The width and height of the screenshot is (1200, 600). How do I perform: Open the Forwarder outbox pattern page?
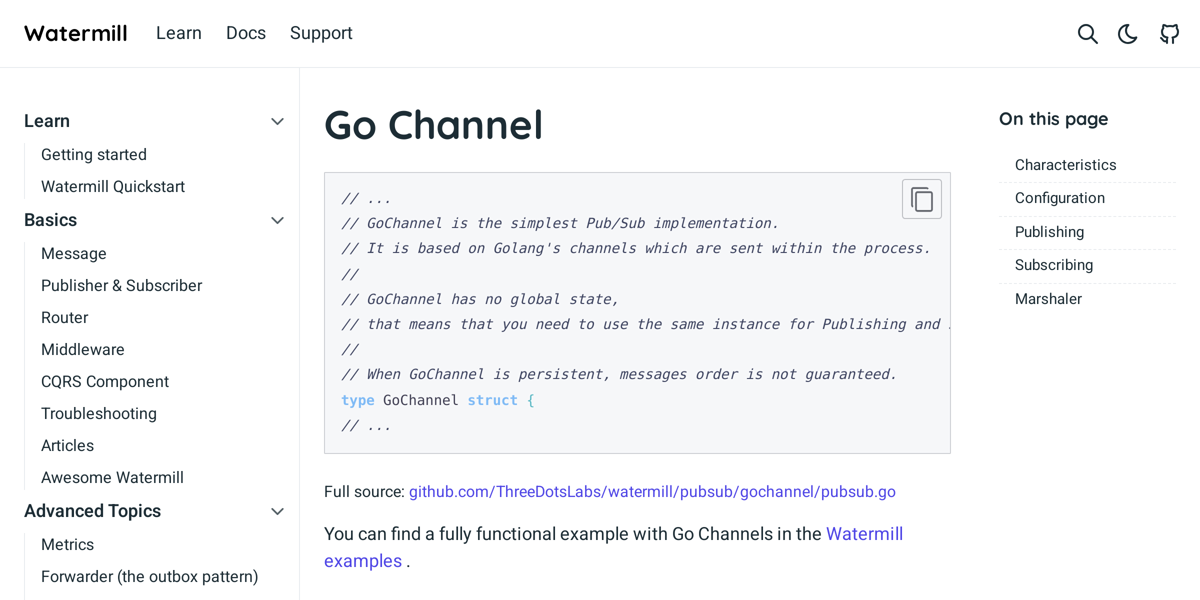(x=149, y=577)
